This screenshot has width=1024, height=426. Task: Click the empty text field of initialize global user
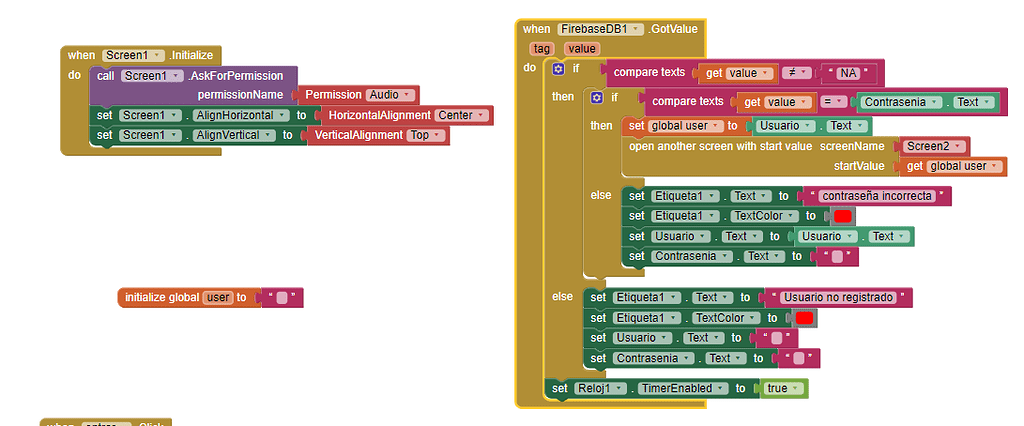(x=282, y=298)
